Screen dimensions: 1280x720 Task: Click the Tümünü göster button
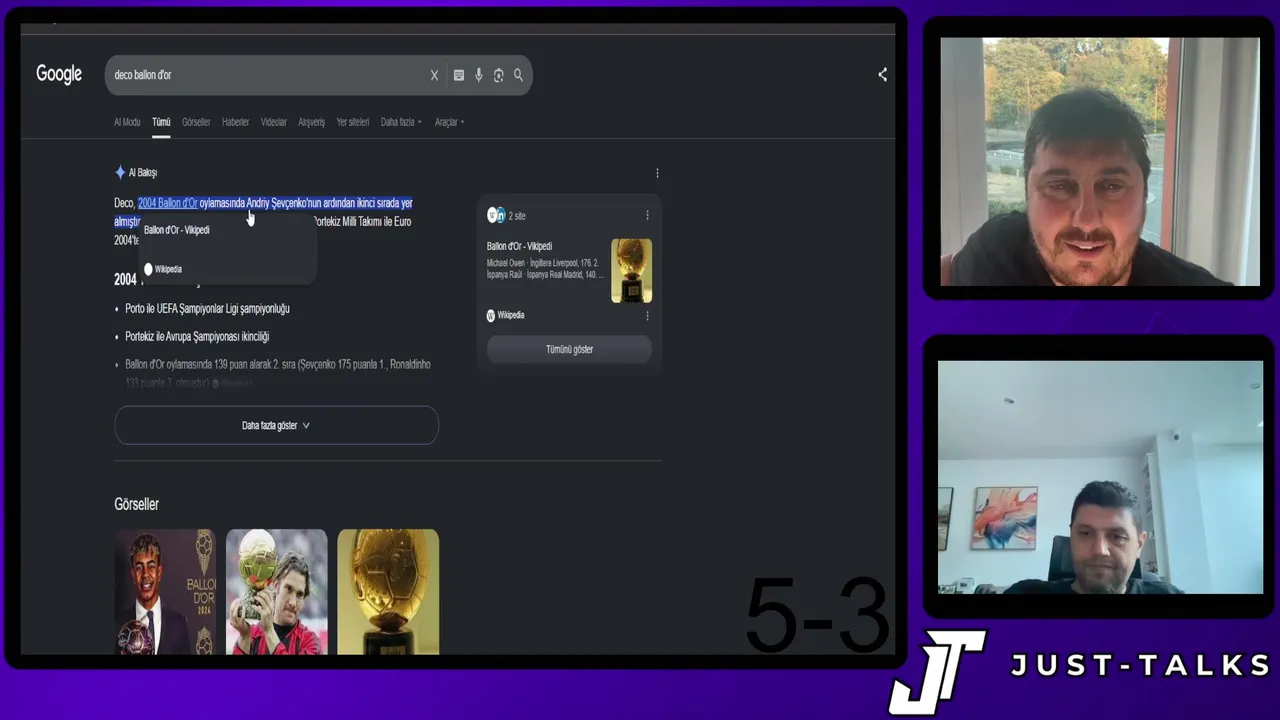coord(569,349)
